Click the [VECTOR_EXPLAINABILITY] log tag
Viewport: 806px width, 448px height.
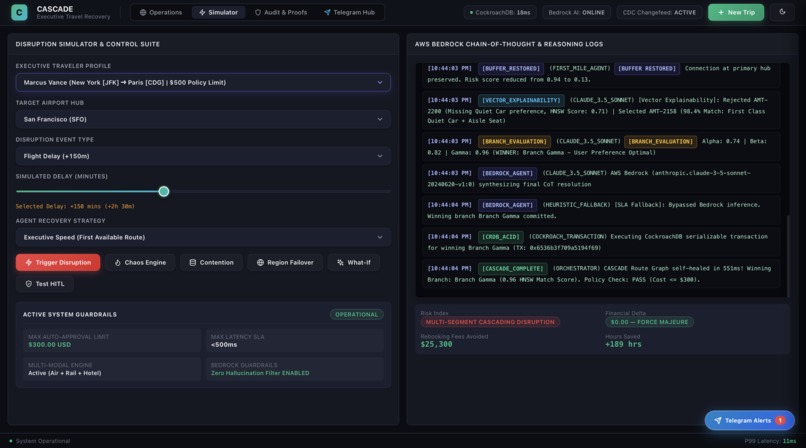click(x=521, y=100)
